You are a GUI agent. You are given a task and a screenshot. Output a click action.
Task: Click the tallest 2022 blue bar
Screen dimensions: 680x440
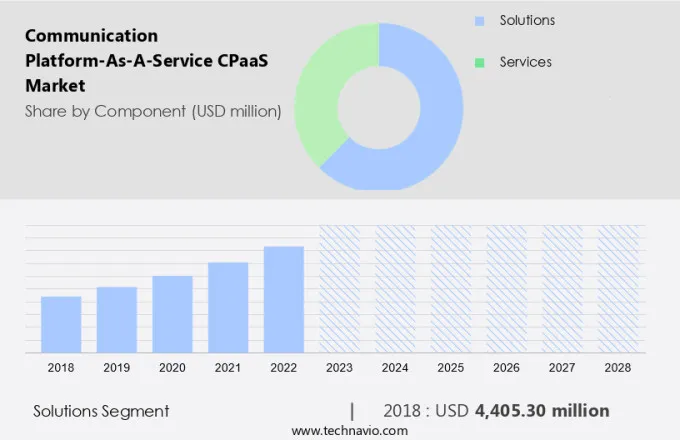click(284, 299)
